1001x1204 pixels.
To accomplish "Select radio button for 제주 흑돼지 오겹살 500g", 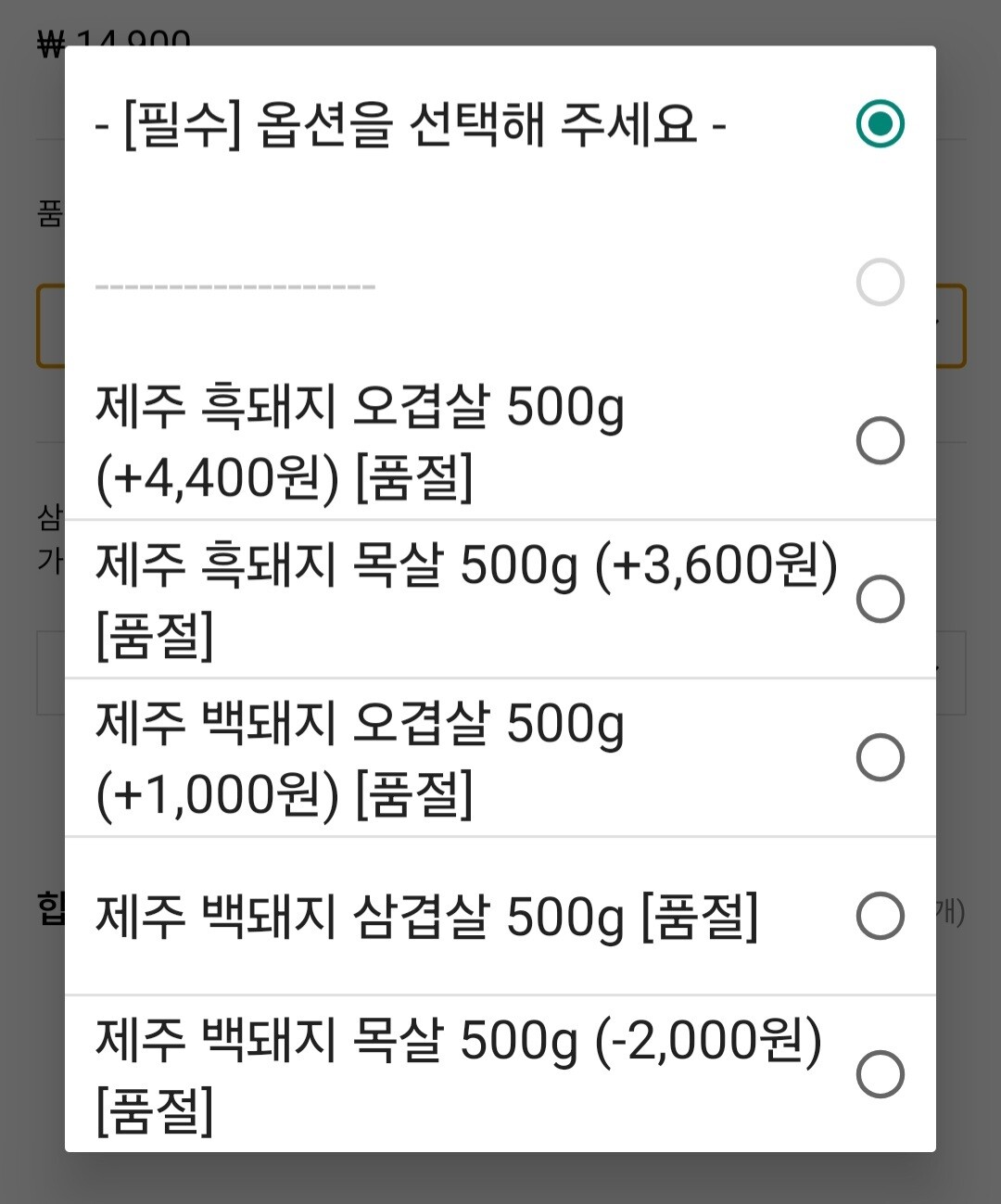I will [880, 440].
